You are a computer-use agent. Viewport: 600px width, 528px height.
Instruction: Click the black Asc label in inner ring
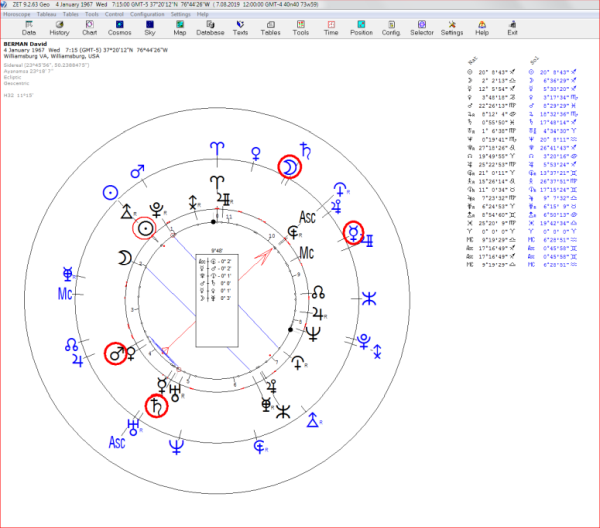click(307, 217)
